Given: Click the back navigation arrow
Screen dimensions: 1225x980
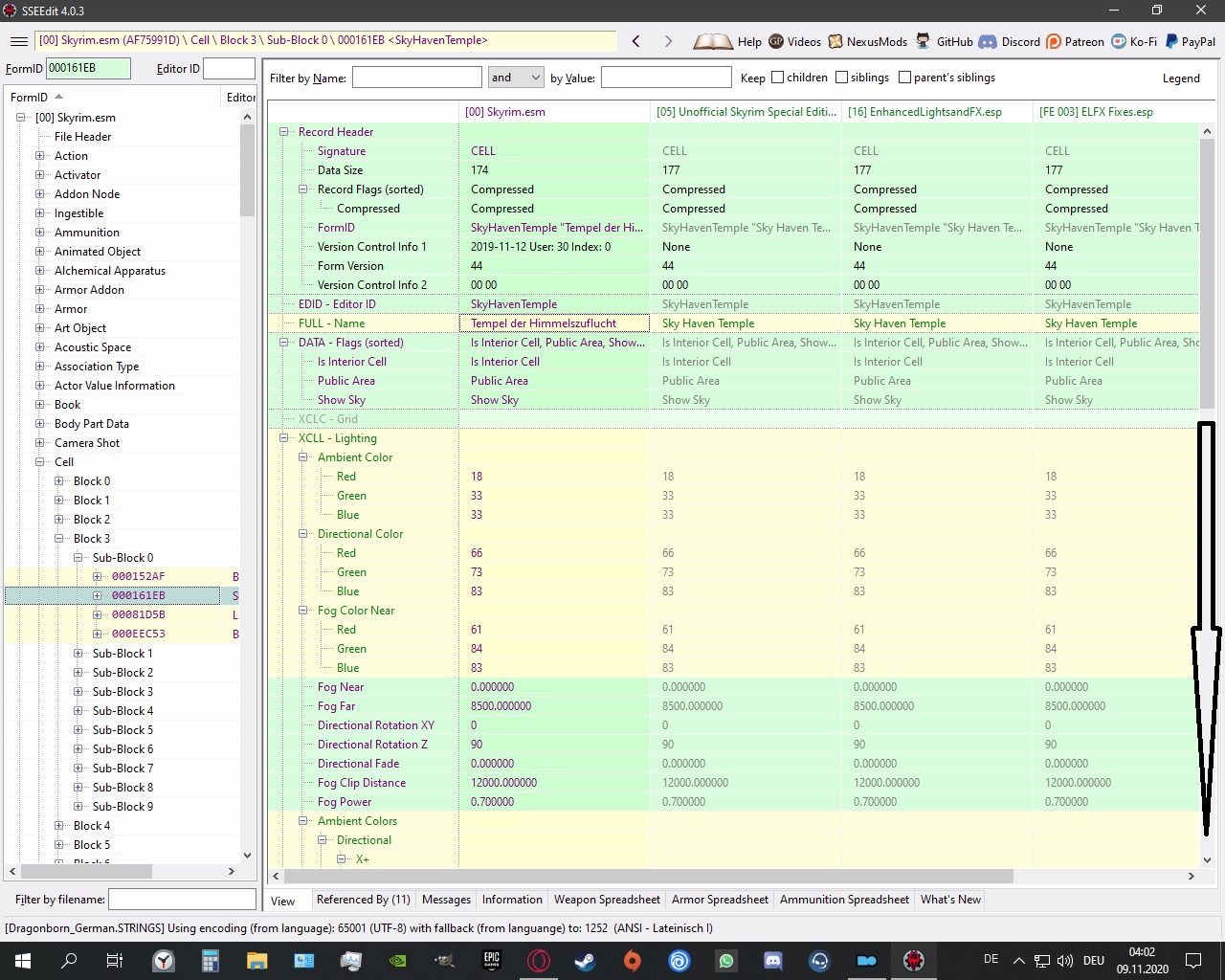Looking at the screenshot, I should click(636, 41).
